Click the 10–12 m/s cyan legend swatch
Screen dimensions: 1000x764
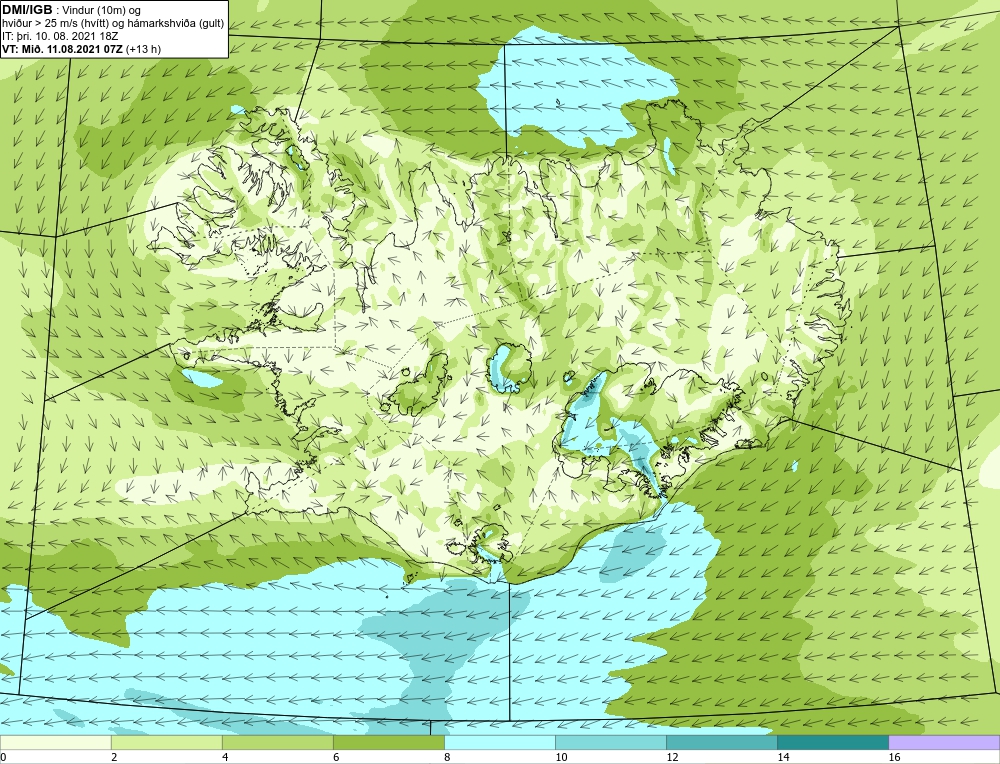coord(610,742)
